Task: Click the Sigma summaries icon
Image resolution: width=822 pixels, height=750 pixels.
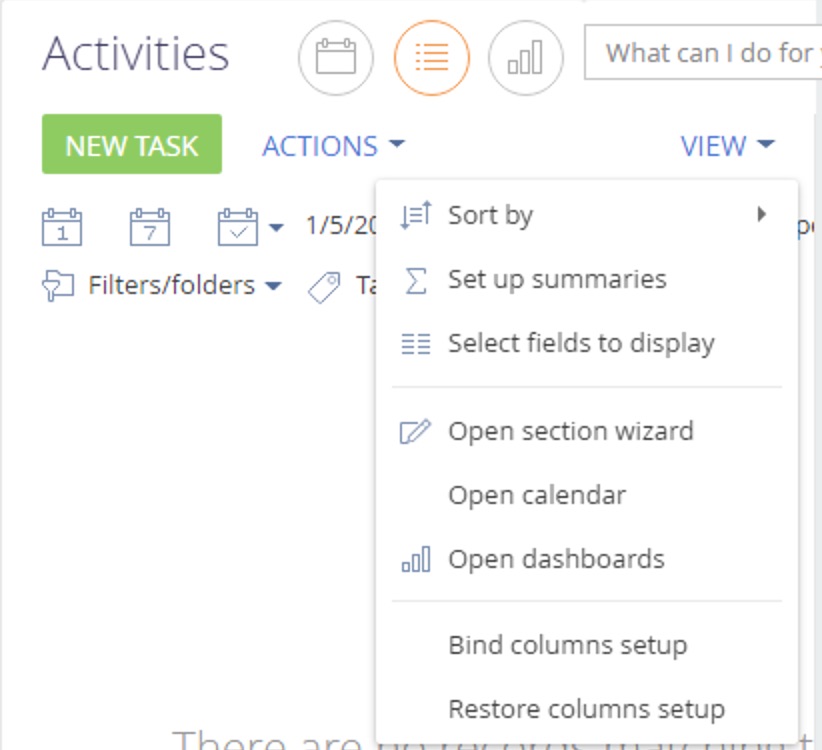Action: tap(416, 280)
